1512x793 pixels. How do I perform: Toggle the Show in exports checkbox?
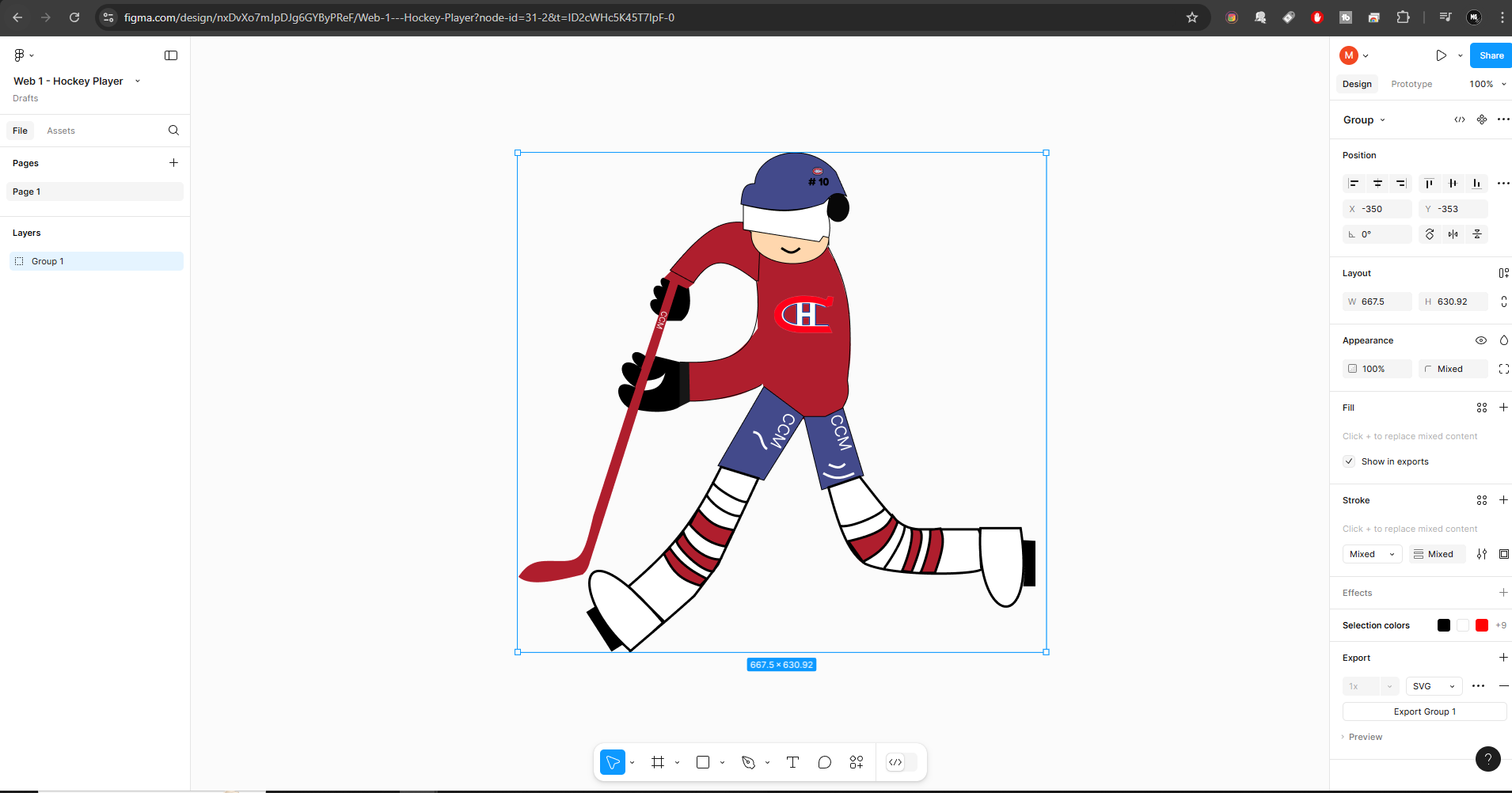pyautogui.click(x=1350, y=461)
